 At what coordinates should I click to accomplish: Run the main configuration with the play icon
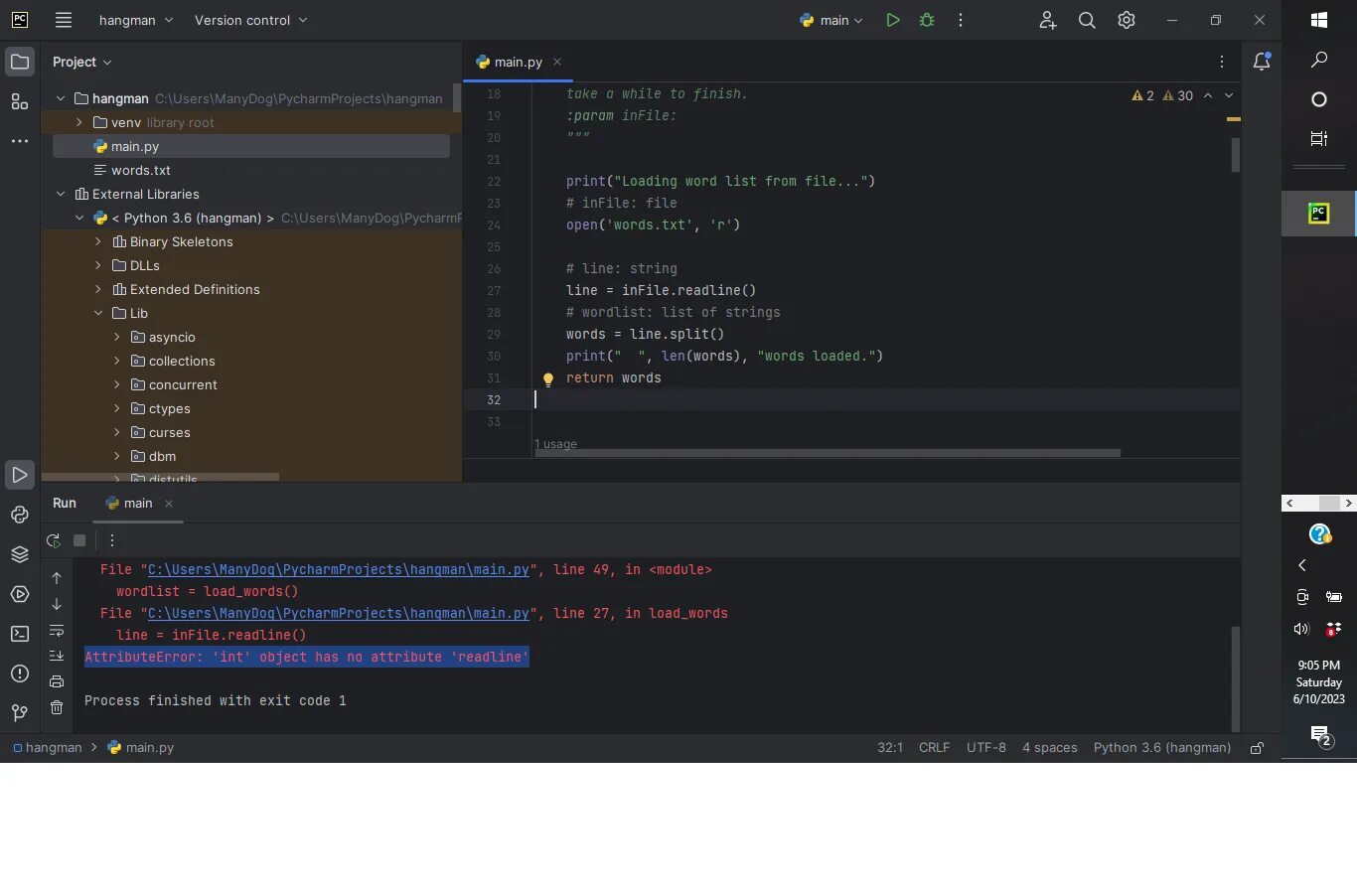(892, 20)
